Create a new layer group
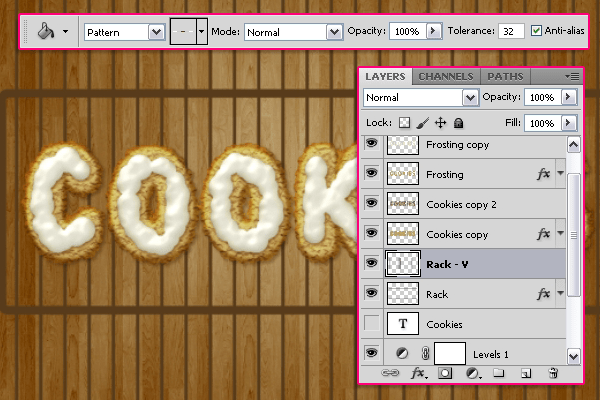 (499, 372)
